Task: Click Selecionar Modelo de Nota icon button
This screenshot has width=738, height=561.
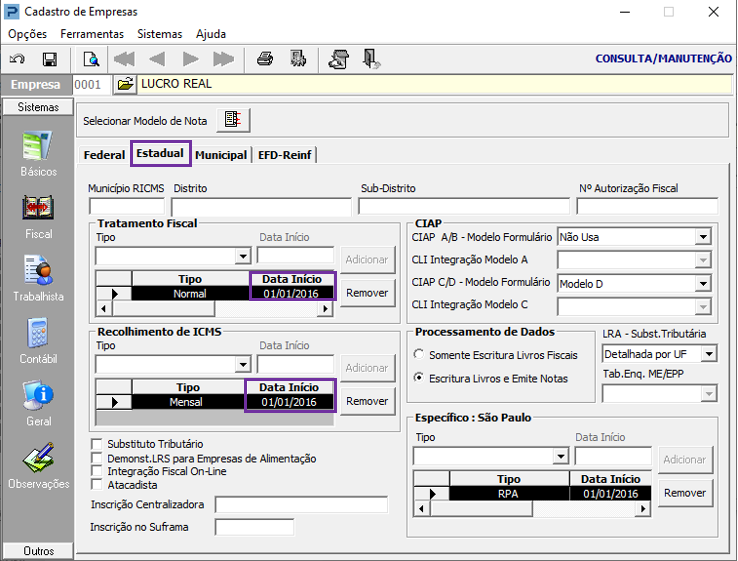Action: tap(233, 120)
